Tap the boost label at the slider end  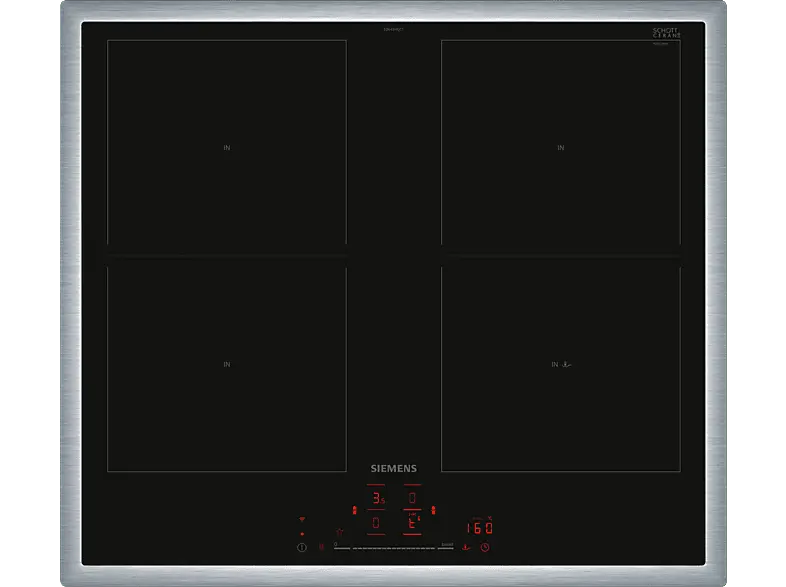tap(447, 543)
